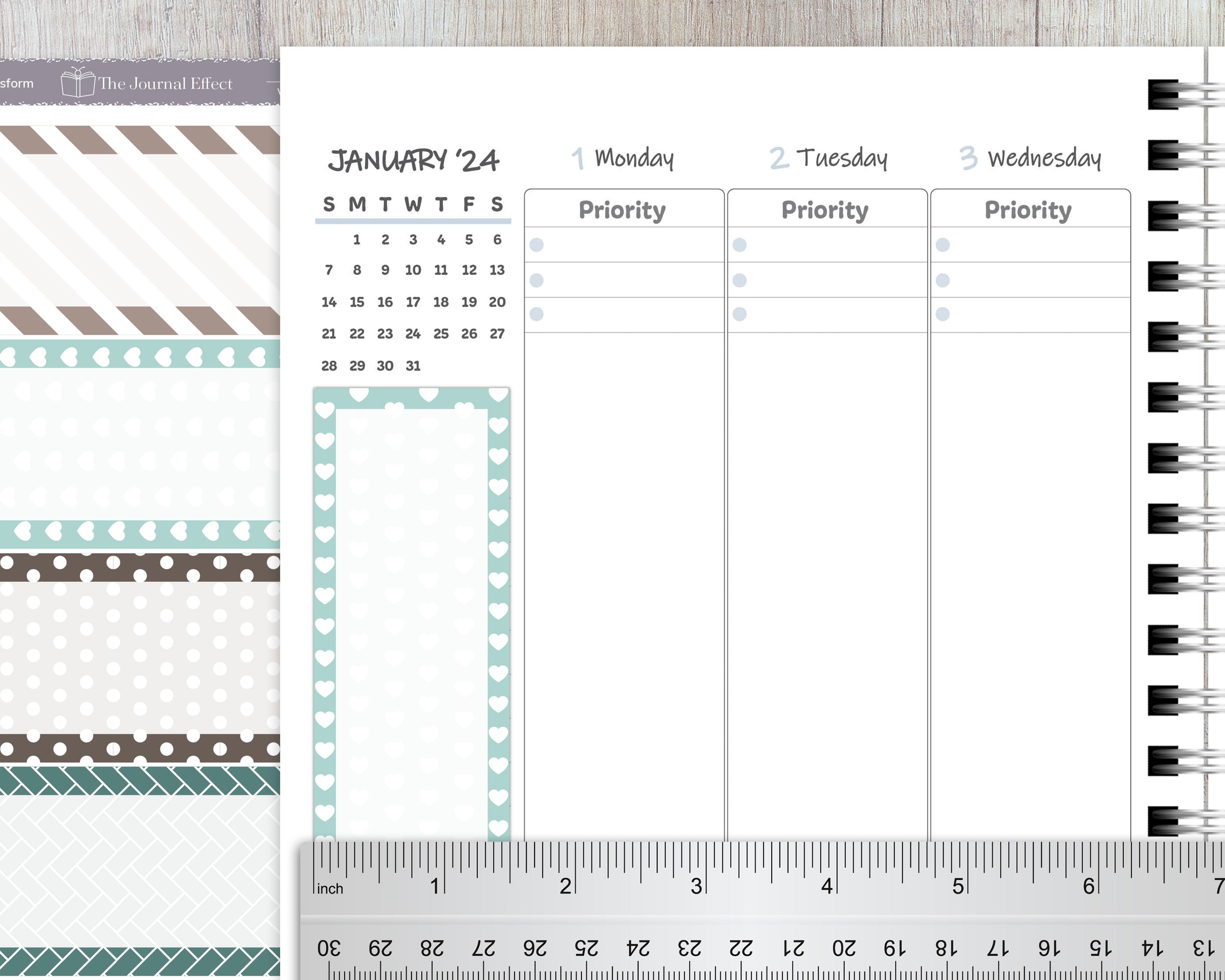Screen dimensions: 1225x980
Task: Pick the teal hearts wide sticker
Action: pyautogui.click(x=140, y=444)
